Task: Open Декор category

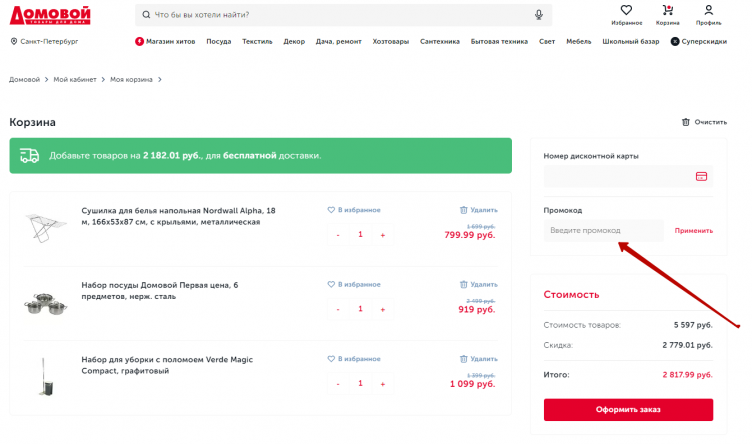Action: pos(294,41)
